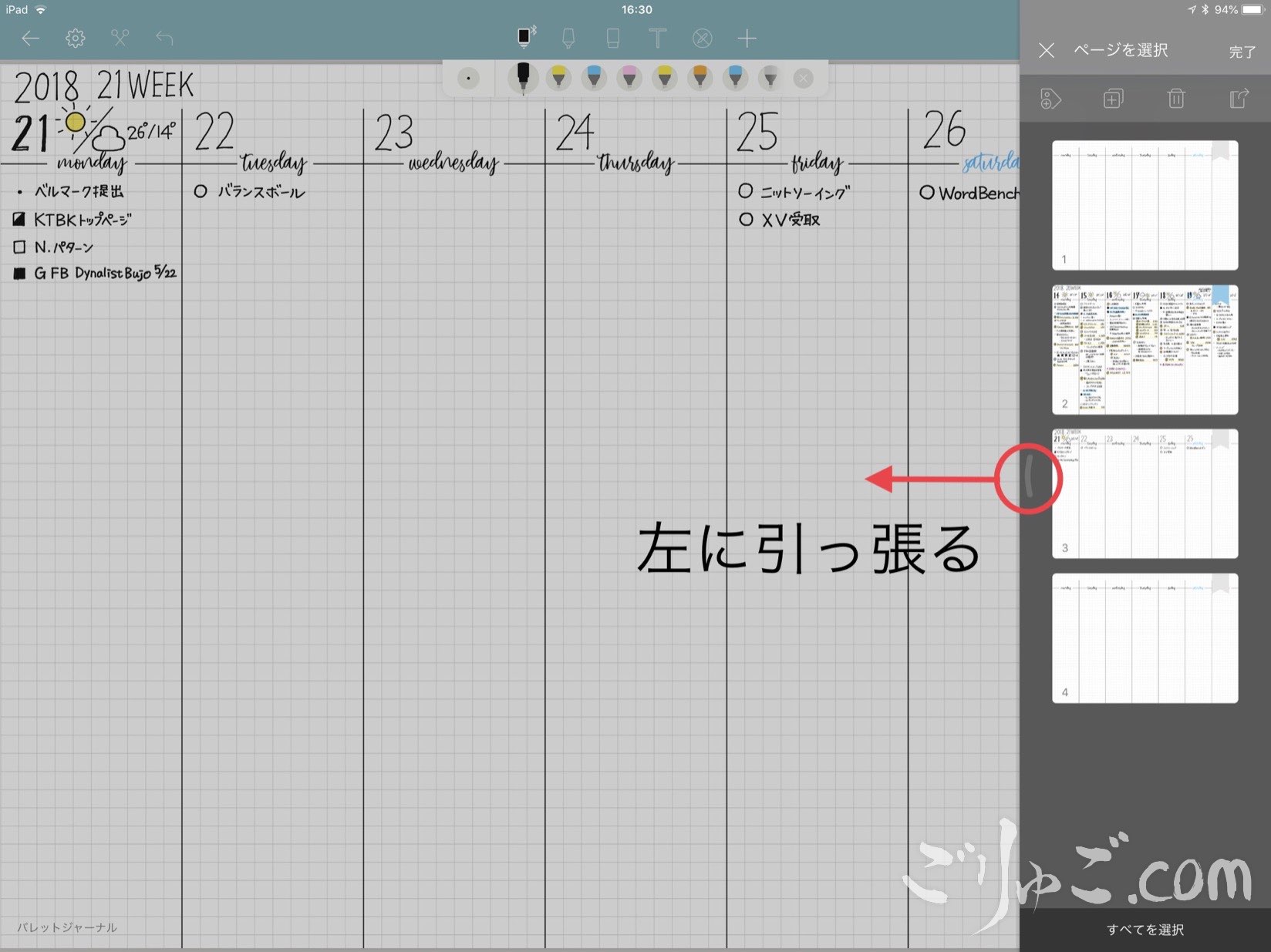The image size is (1271, 952).
Task: Open the pen size dot selector
Action: pos(468,79)
